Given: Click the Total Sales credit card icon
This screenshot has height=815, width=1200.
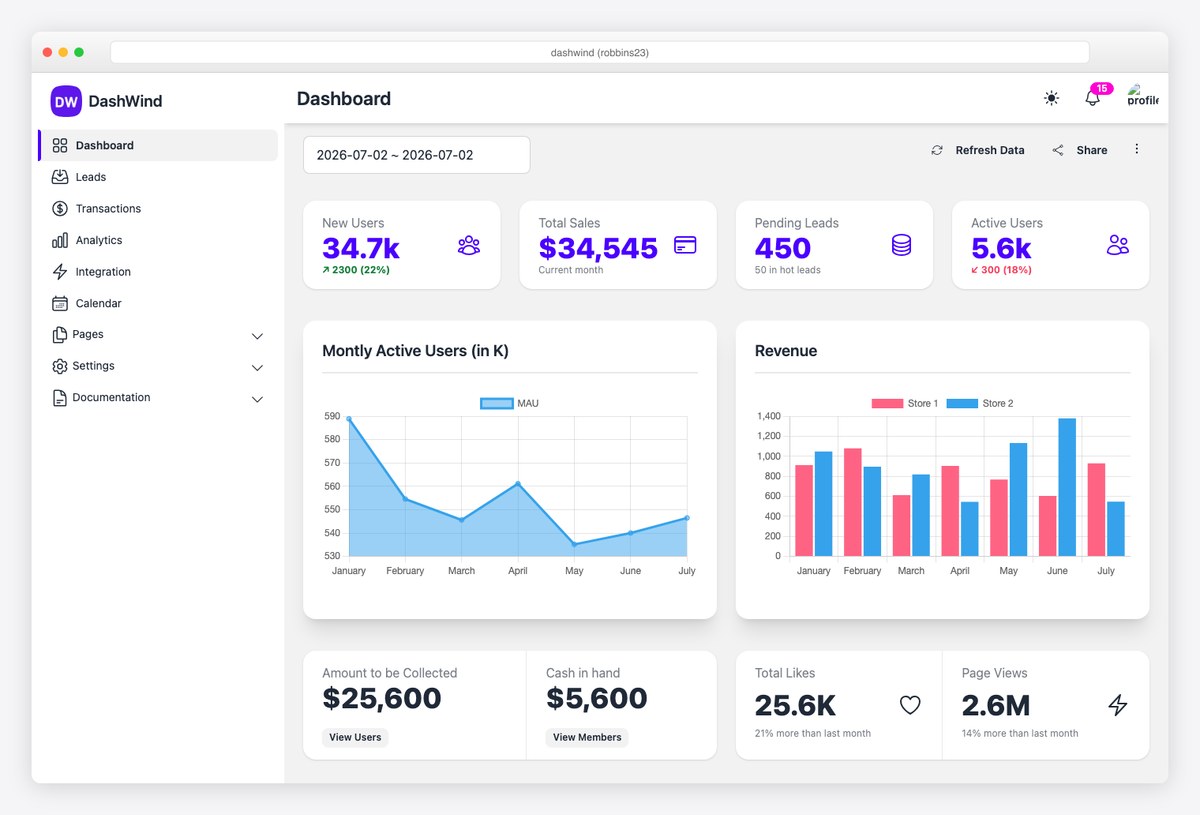Looking at the screenshot, I should tap(685, 245).
